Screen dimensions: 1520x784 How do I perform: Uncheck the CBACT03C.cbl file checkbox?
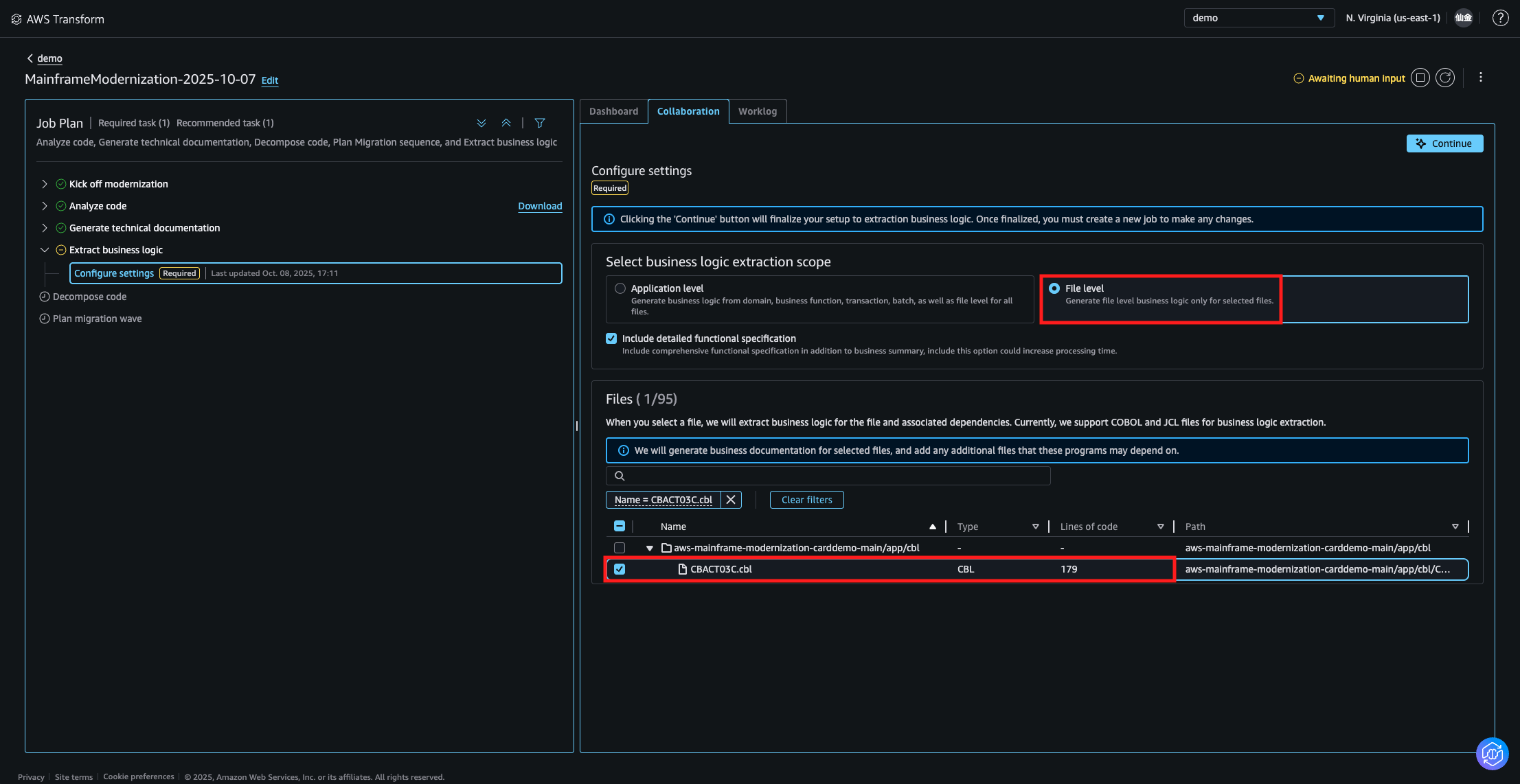620,569
